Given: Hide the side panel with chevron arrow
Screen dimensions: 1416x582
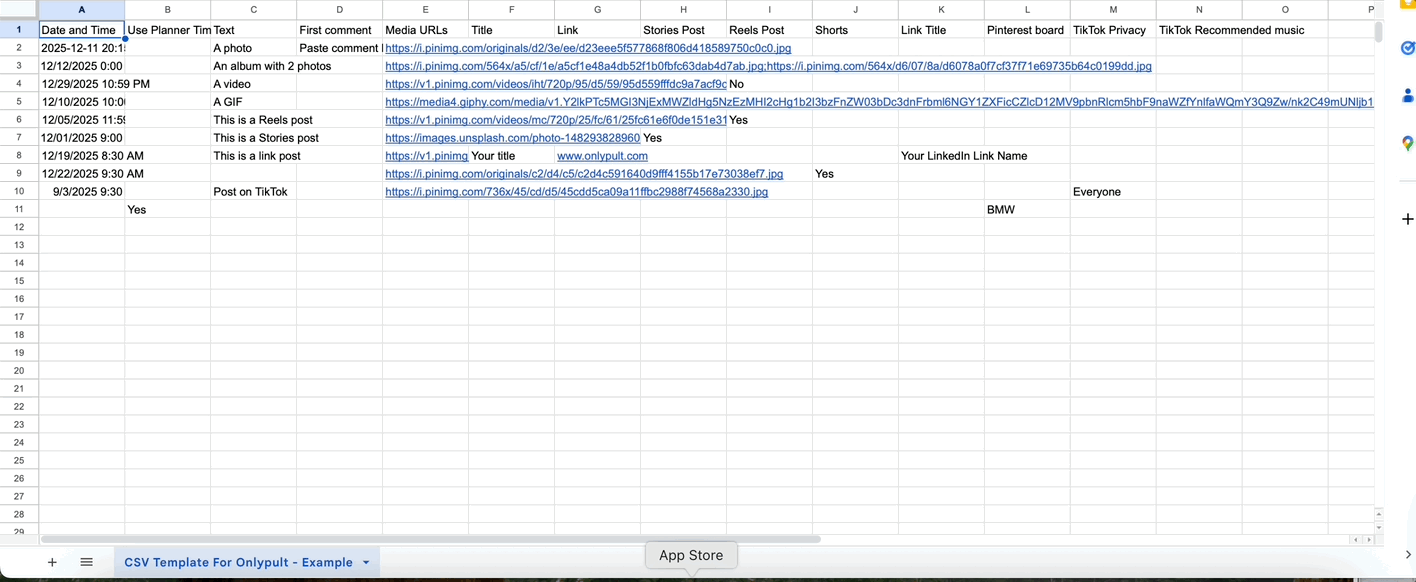Looking at the screenshot, I should tap(1408, 555).
